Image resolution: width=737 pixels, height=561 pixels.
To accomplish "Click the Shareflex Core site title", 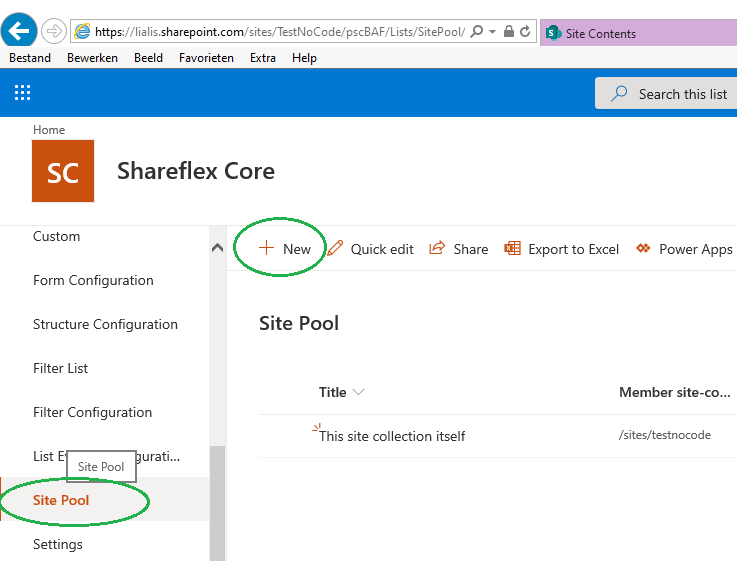I will coord(196,171).
